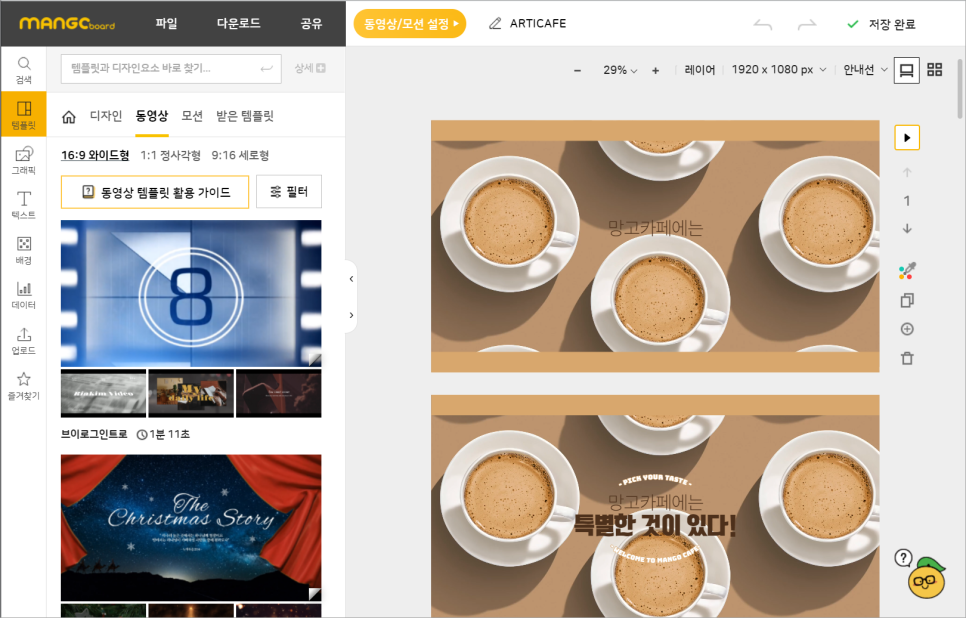This screenshot has height=618, width=966.
Task: Select 9:16 세로형 ratio option
Action: coord(240,155)
